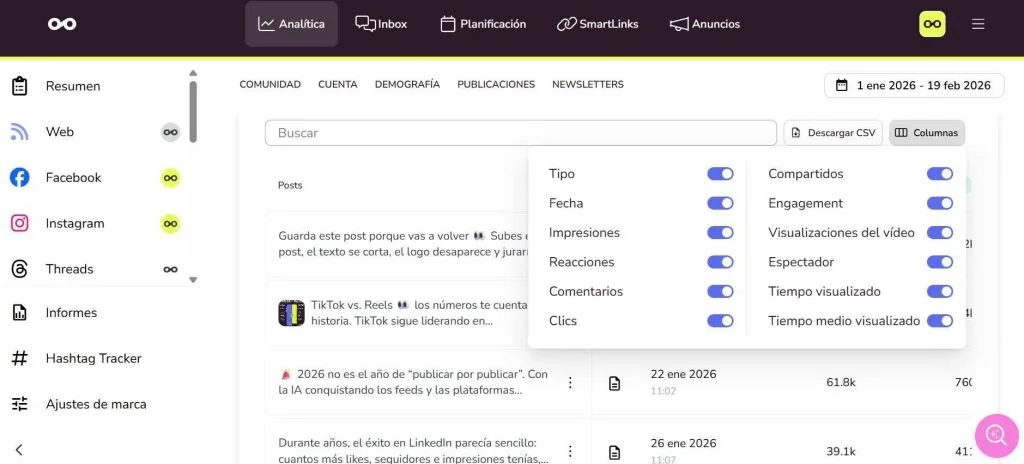Switch to the NEWSLETTERS tab

pos(588,84)
